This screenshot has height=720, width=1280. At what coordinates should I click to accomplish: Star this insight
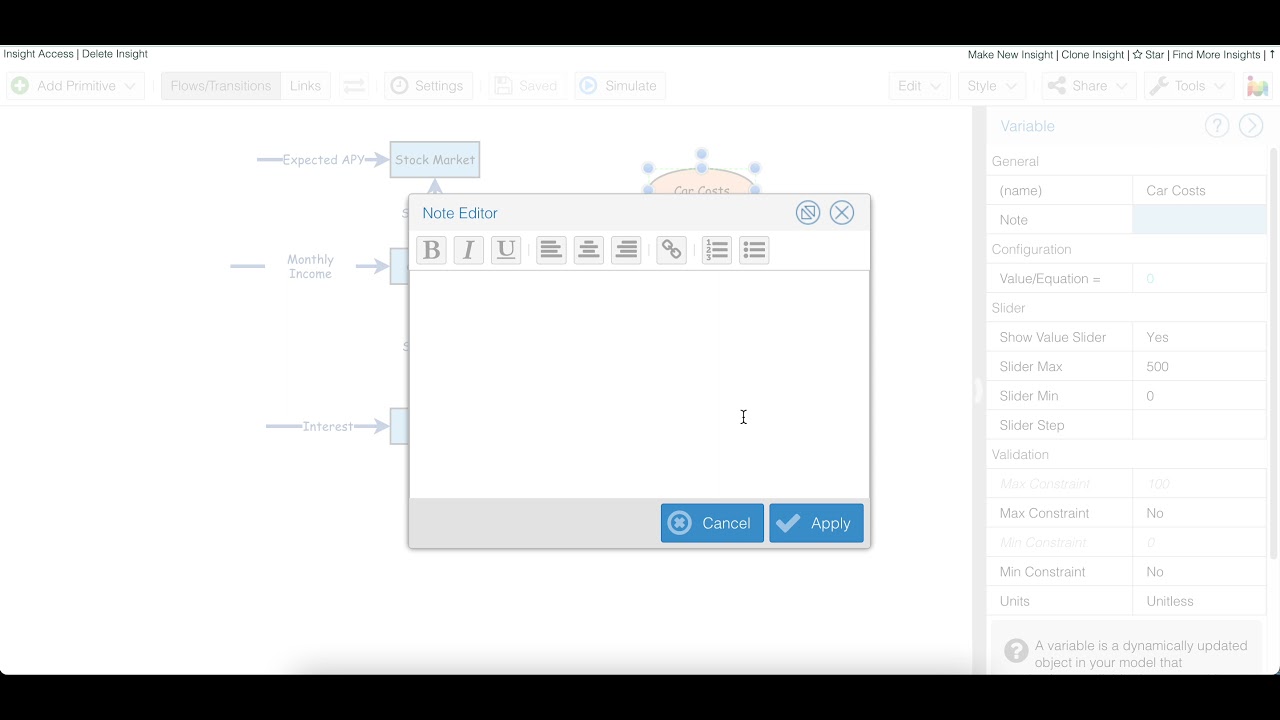tap(1148, 55)
